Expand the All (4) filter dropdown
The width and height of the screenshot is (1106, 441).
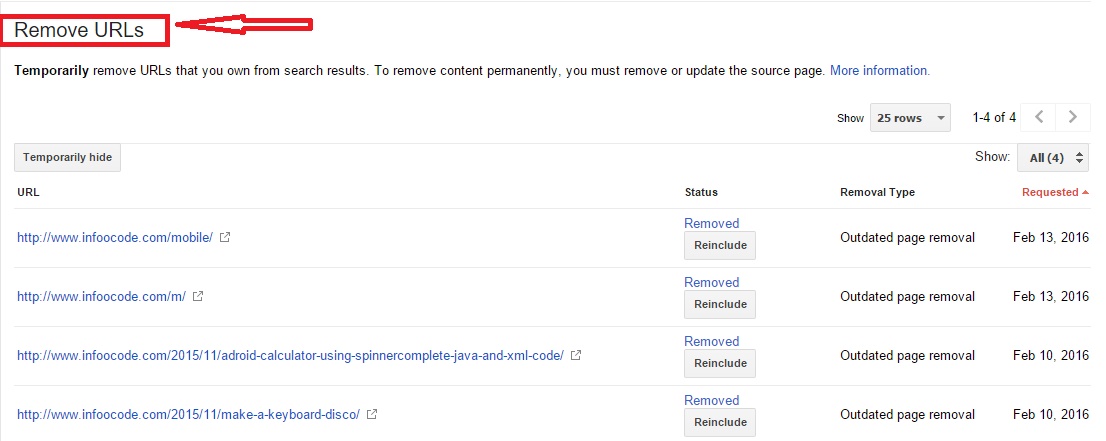(x=1052, y=158)
